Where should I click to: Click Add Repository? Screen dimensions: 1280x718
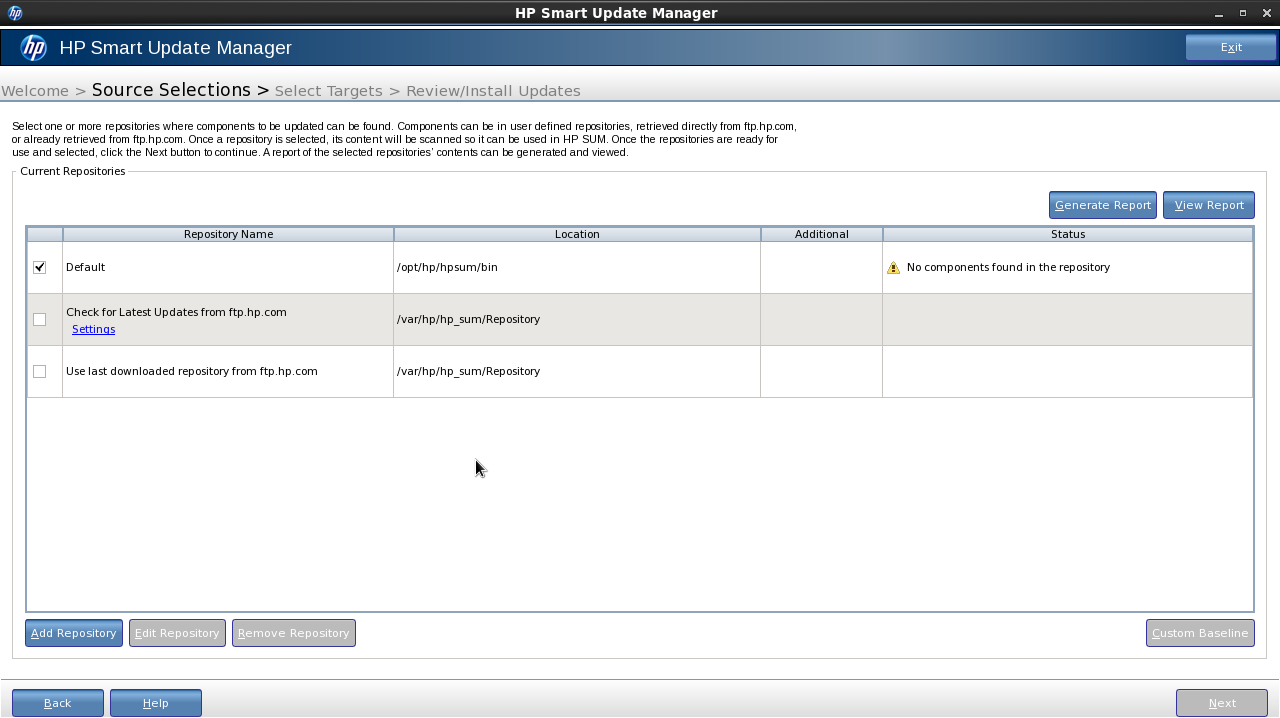(74, 633)
